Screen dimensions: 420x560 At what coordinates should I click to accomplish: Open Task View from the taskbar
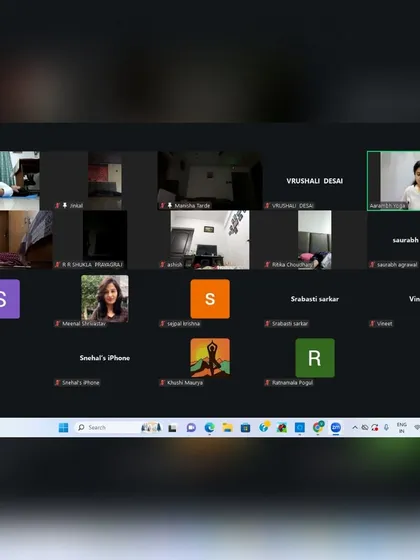(x=172, y=428)
